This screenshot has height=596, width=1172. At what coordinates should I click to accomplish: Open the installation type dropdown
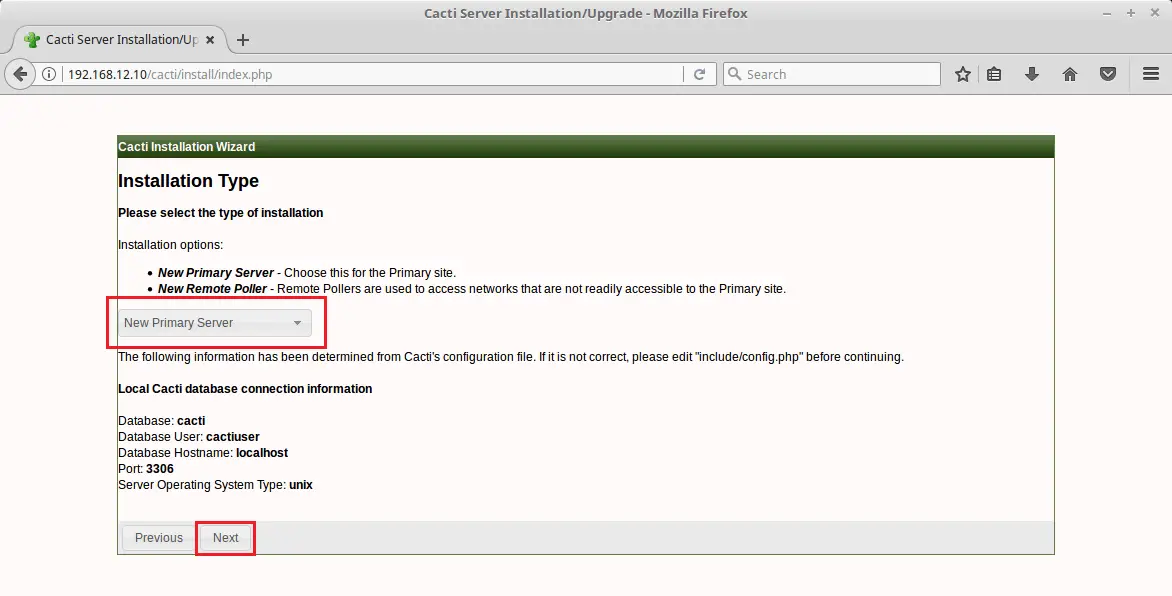[x=297, y=322]
